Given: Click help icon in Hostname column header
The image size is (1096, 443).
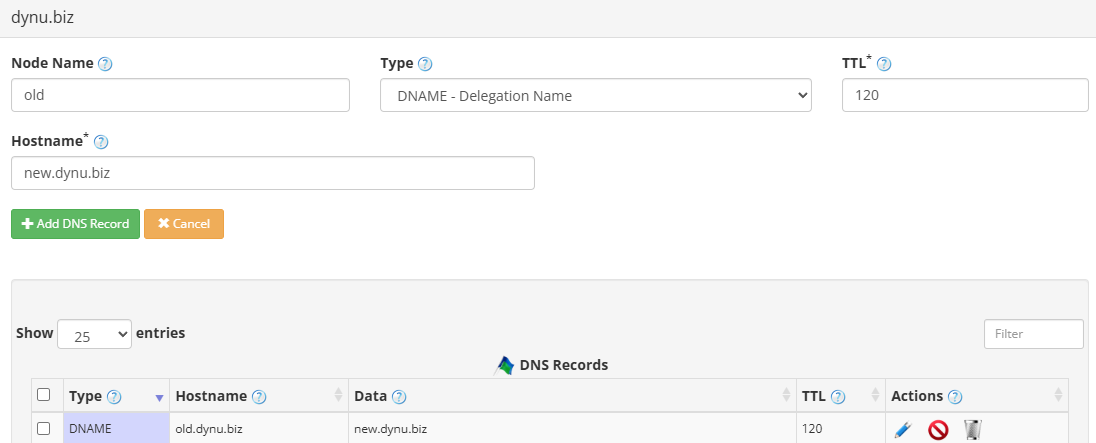Looking at the screenshot, I should click(x=259, y=397).
